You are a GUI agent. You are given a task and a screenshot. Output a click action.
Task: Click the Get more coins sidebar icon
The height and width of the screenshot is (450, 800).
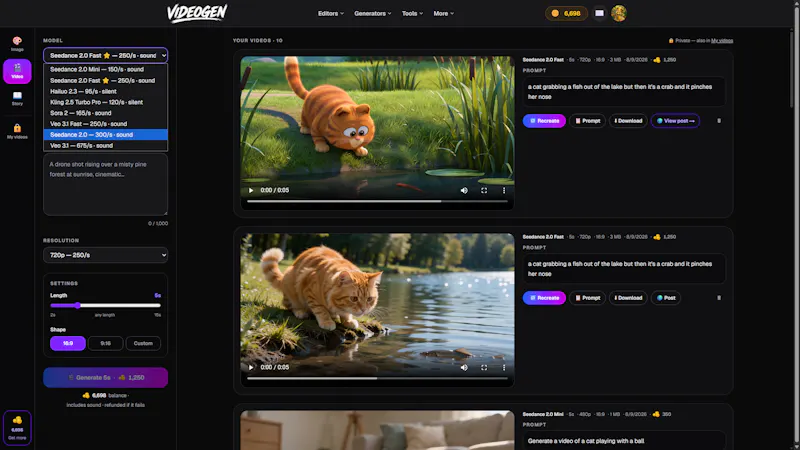tap(17, 428)
